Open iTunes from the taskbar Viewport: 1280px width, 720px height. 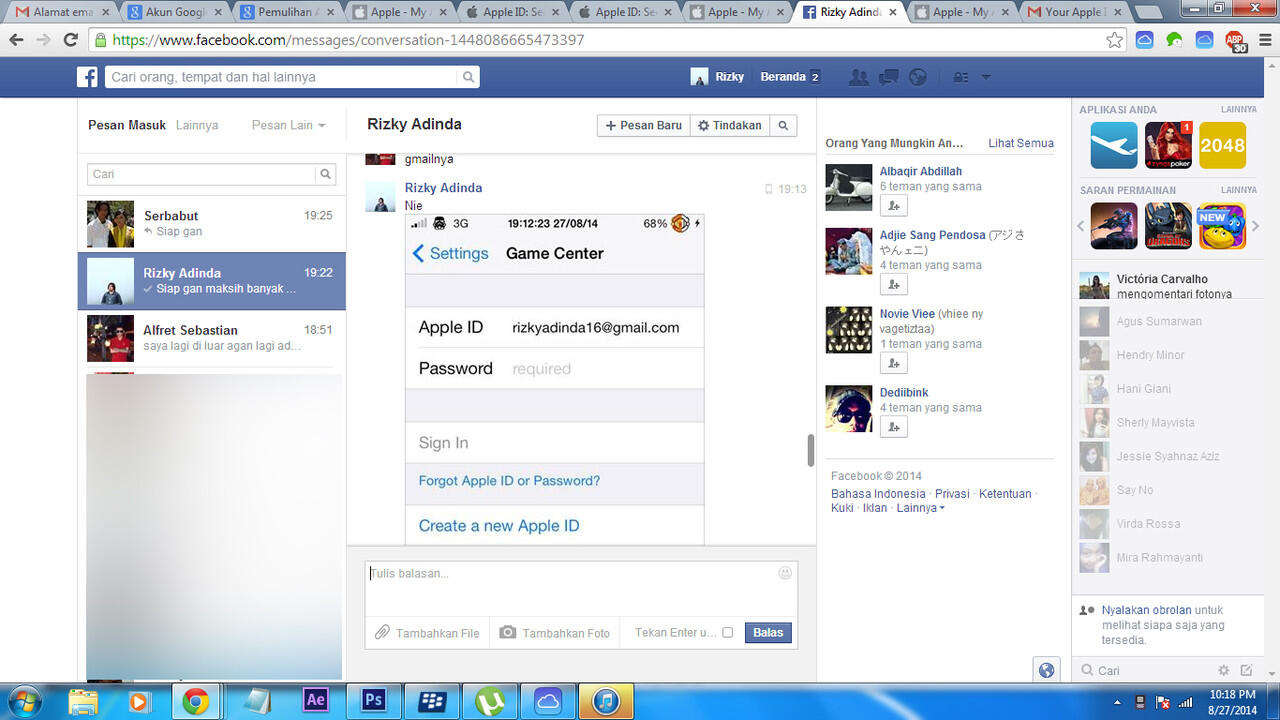(606, 700)
